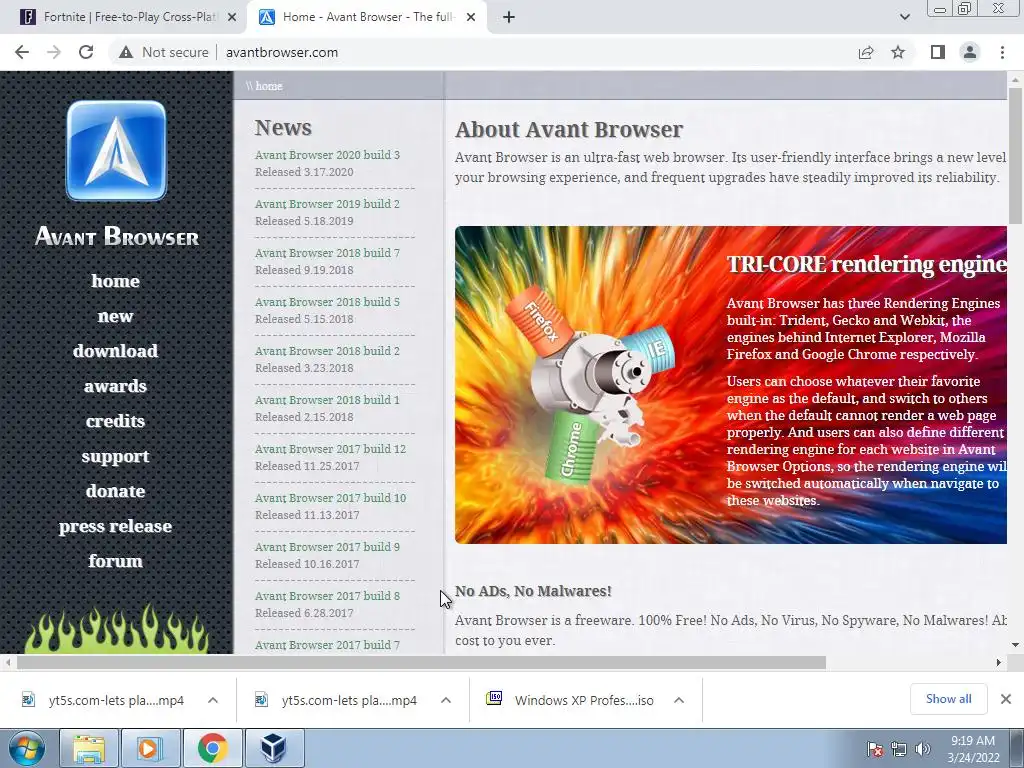Click Chrome icon in the taskbar

212,748
